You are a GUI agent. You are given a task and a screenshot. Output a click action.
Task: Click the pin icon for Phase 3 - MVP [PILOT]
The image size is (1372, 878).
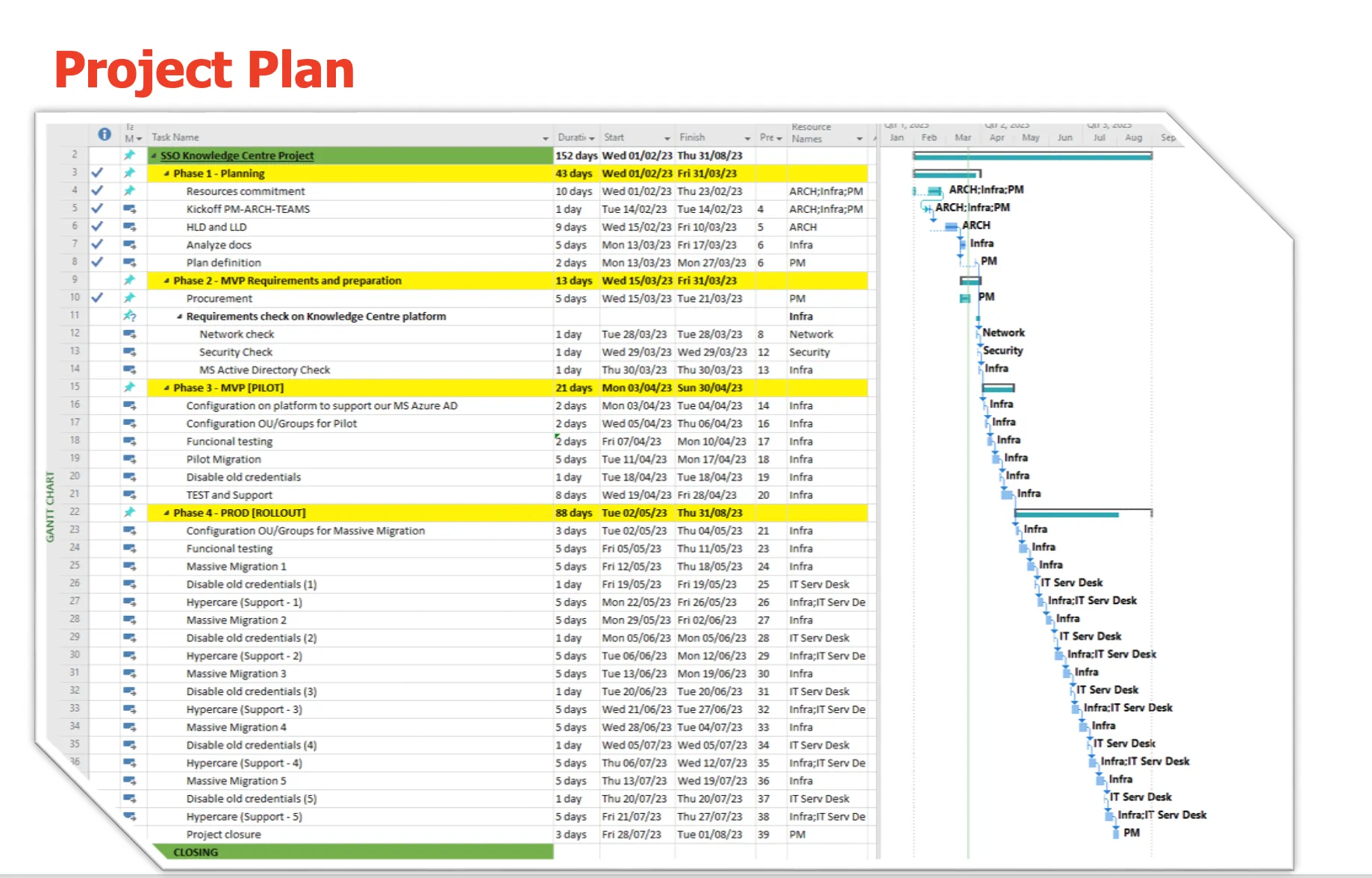tap(131, 387)
